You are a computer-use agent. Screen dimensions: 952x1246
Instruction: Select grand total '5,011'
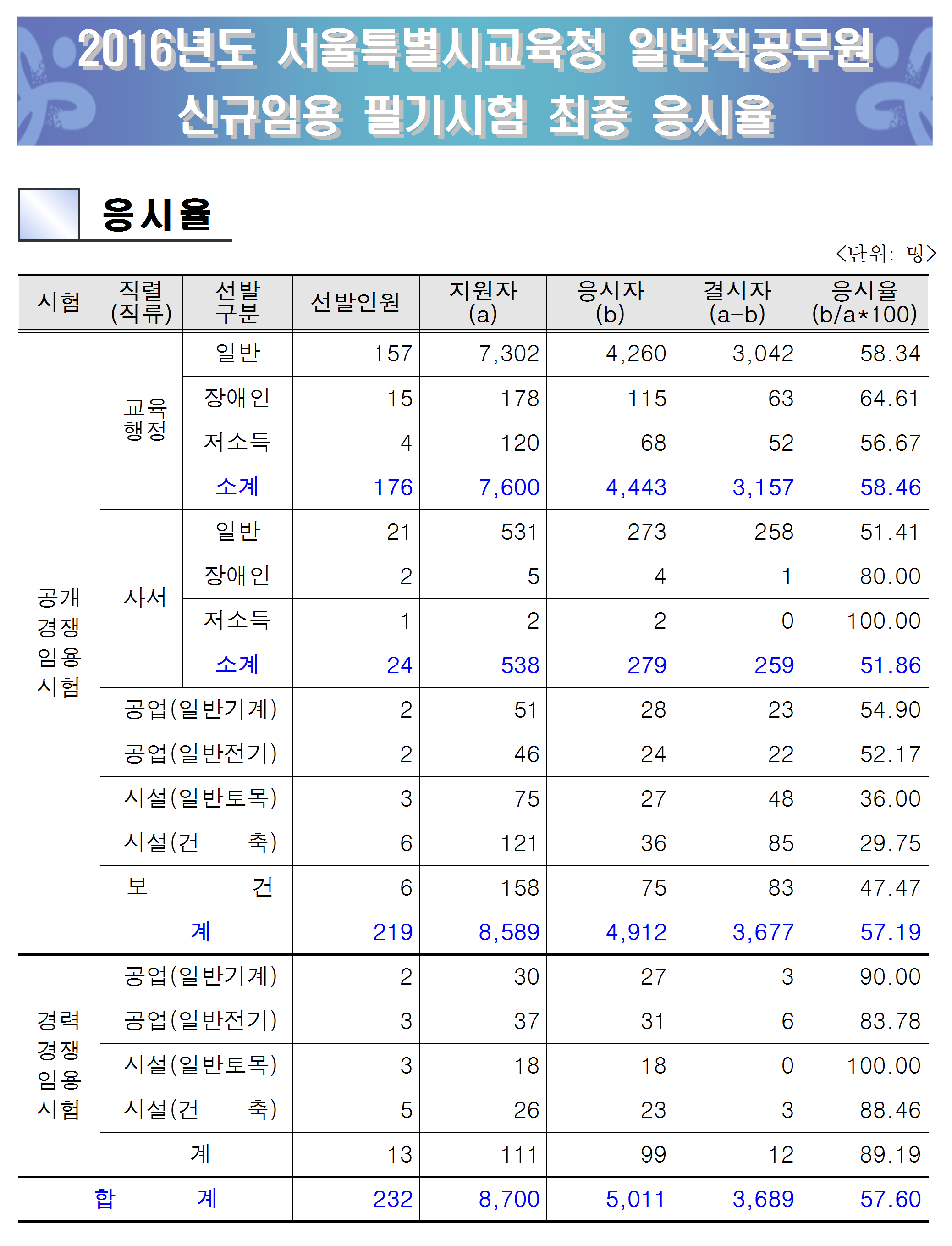click(x=636, y=1200)
